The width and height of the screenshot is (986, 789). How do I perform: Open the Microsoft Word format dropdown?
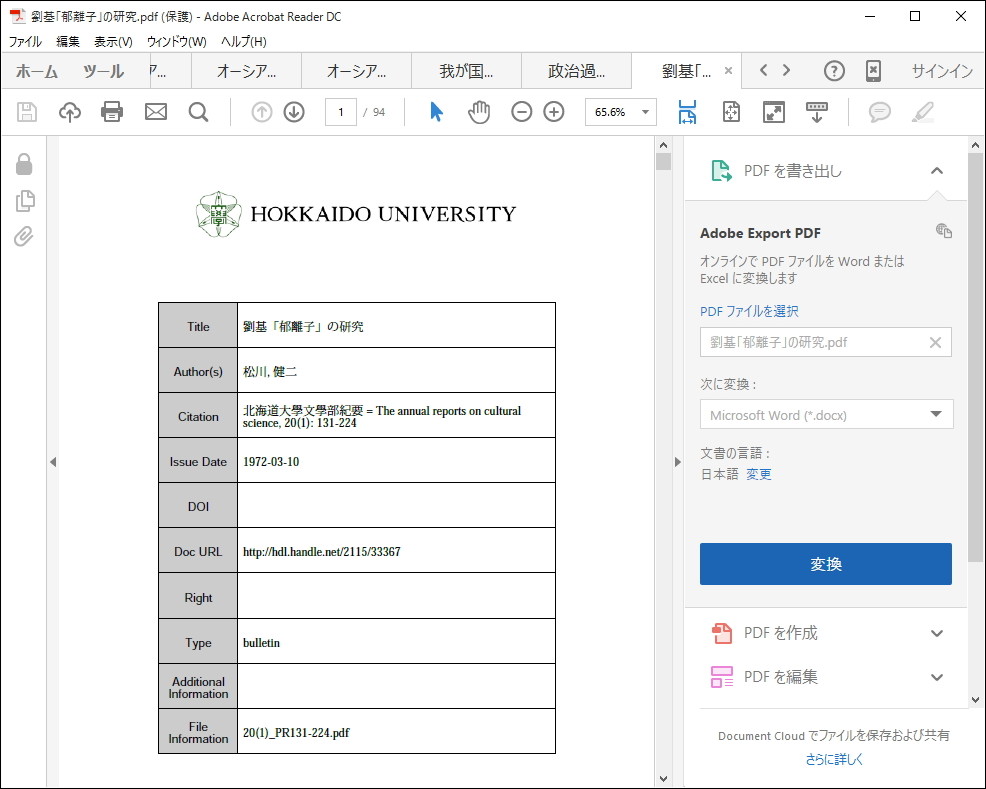click(x=826, y=415)
